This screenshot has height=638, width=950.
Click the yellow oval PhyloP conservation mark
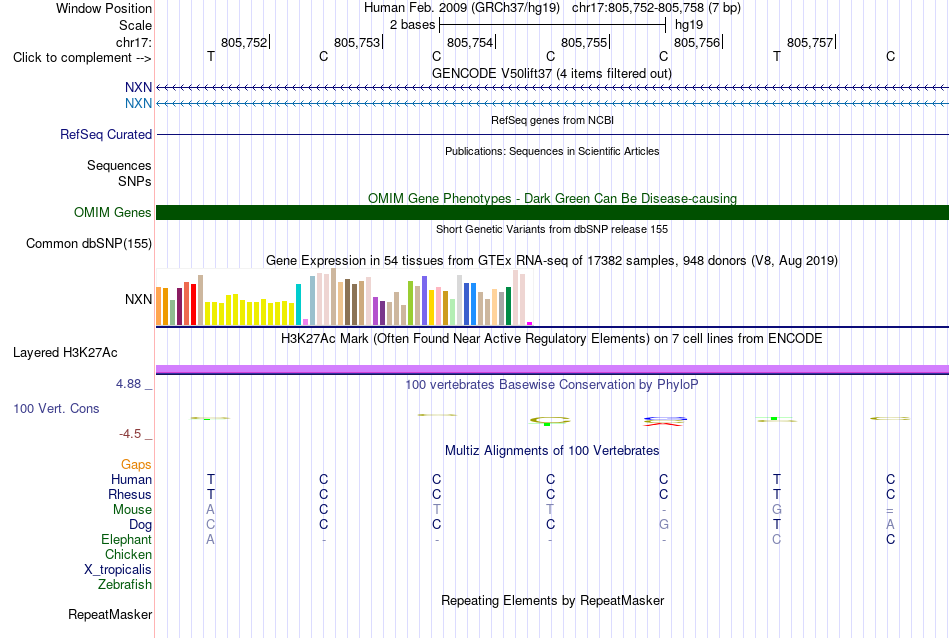tap(550, 420)
